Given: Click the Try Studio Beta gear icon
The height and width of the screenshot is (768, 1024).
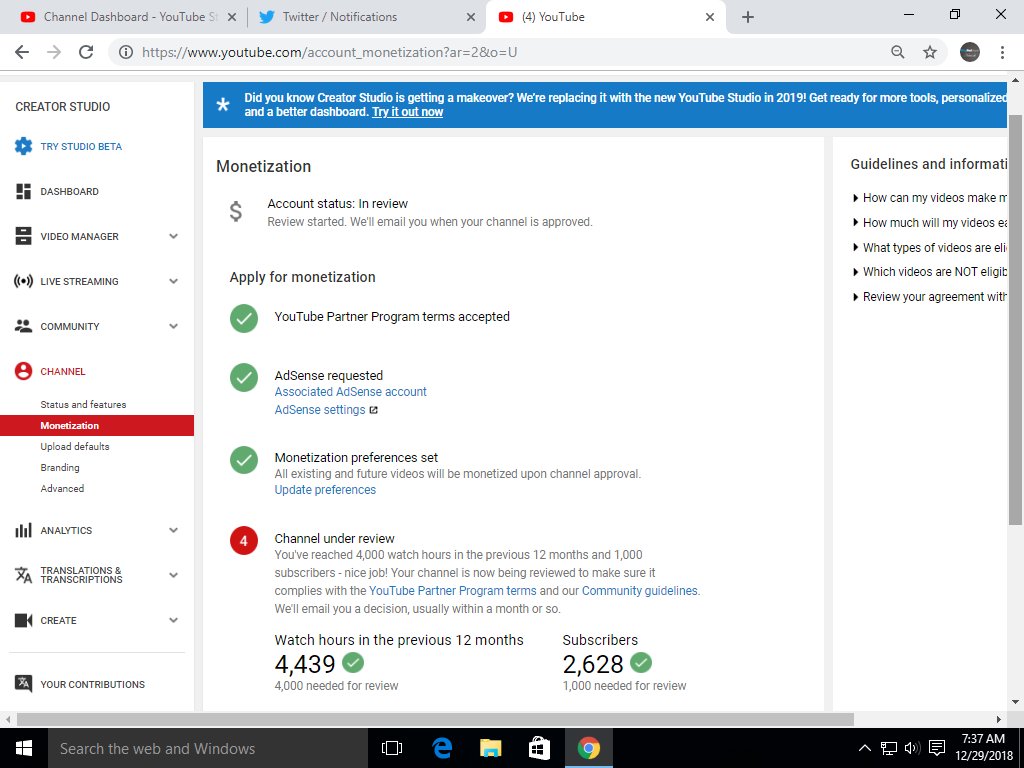Looking at the screenshot, I should [24, 146].
